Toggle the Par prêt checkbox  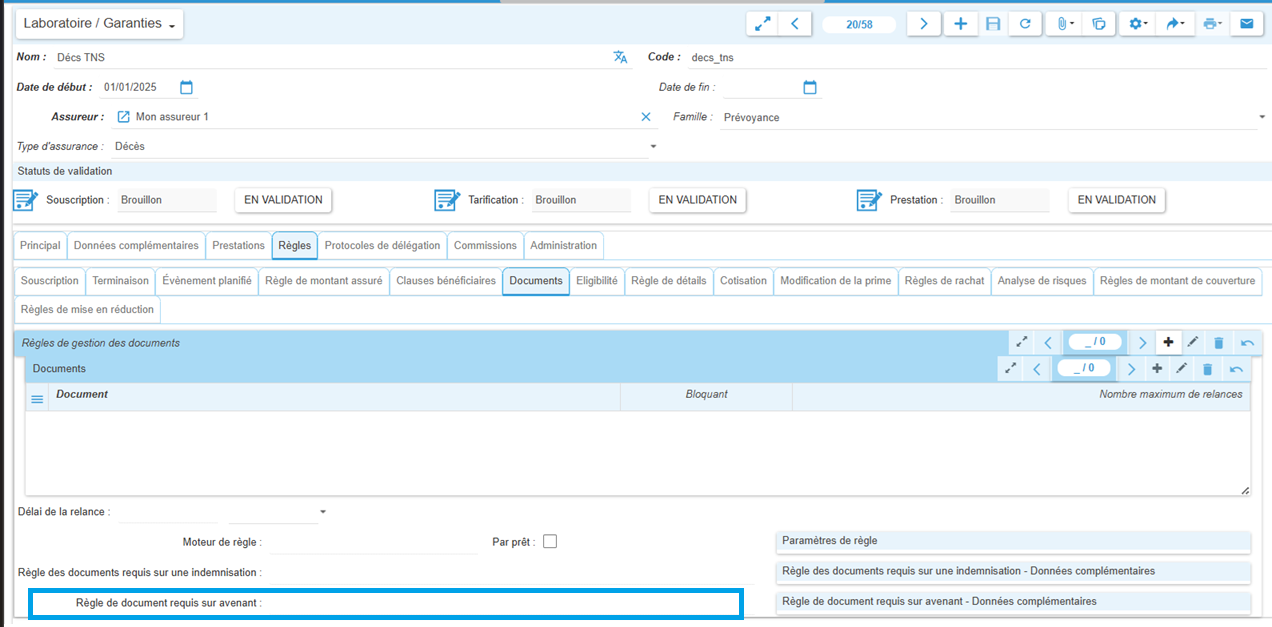(x=549, y=541)
